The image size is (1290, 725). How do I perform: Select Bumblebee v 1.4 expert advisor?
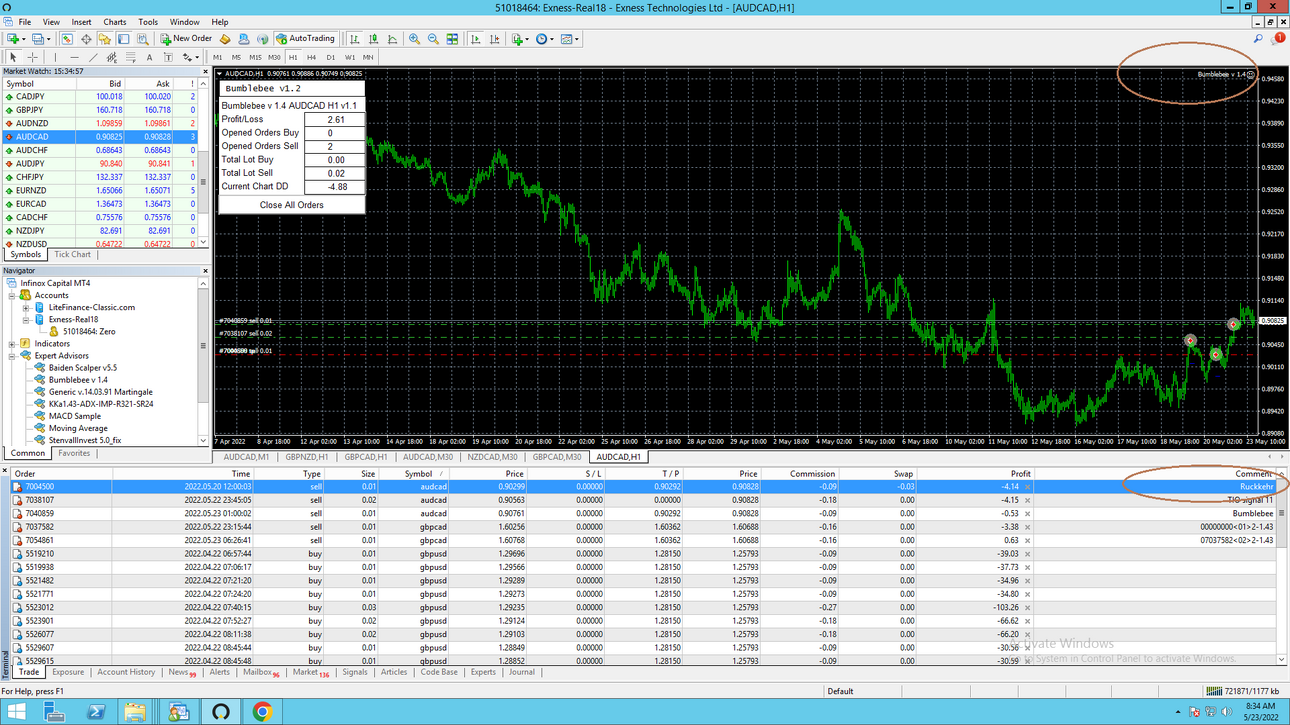78,380
